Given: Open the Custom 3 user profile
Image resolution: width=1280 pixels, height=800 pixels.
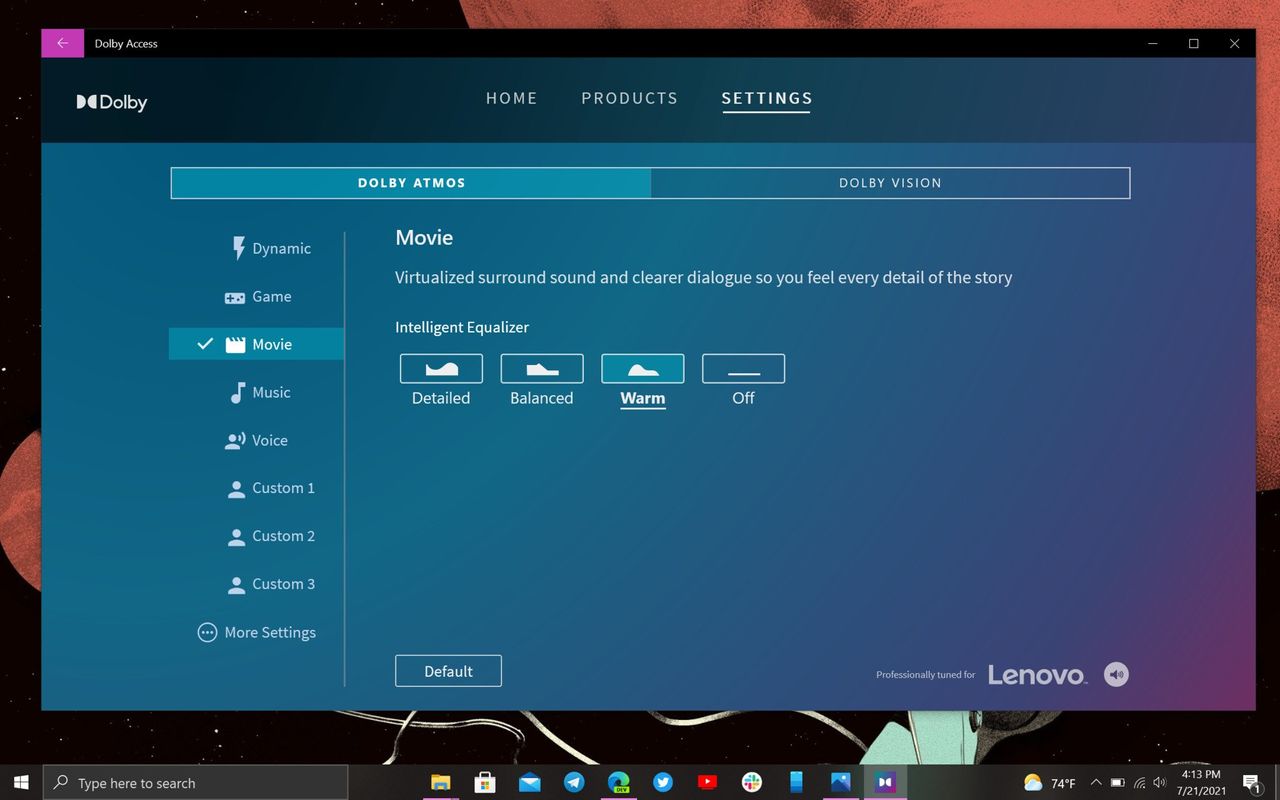Looking at the screenshot, I should 270,584.
